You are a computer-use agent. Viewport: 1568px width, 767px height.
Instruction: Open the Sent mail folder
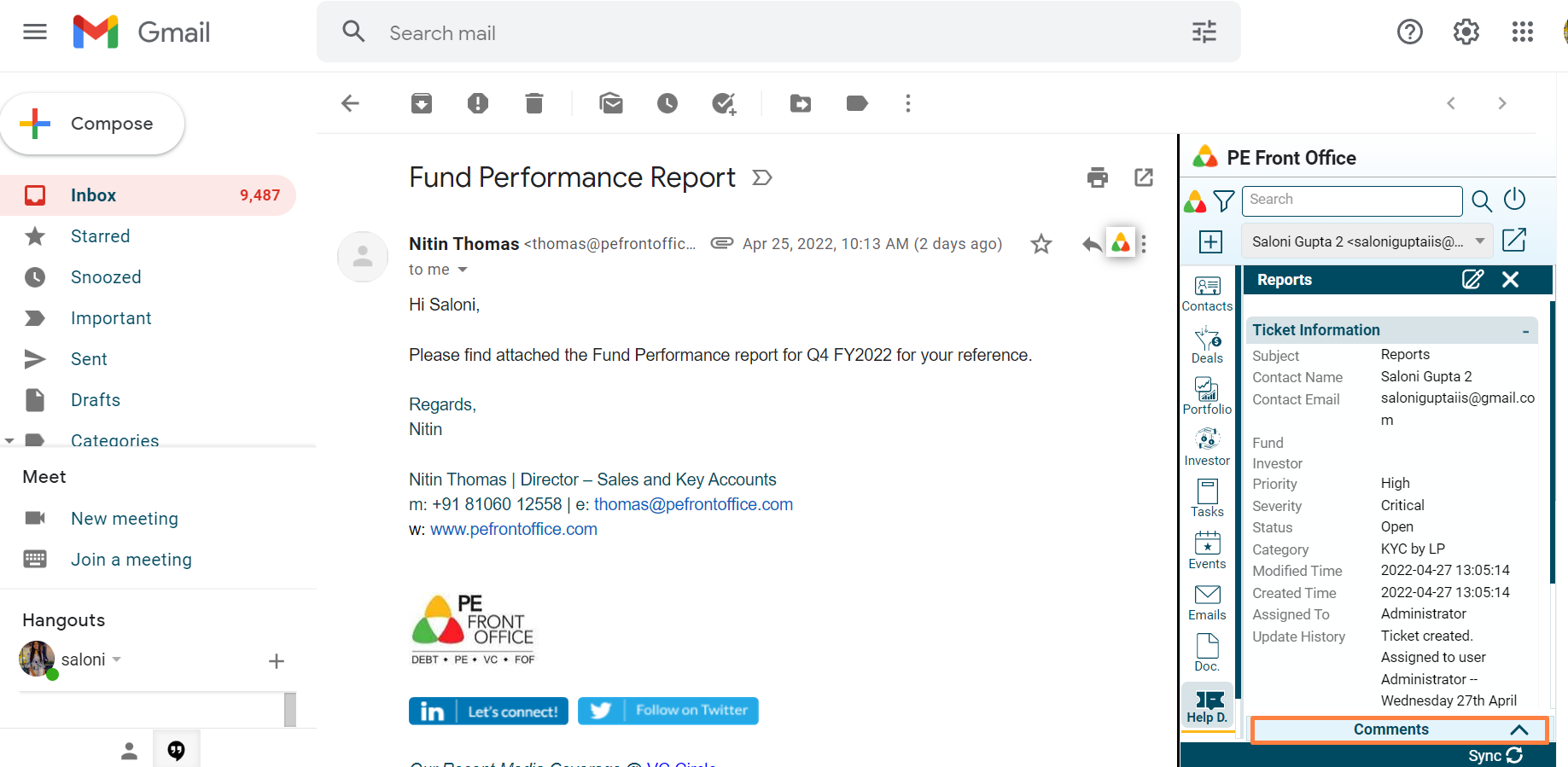(89, 359)
